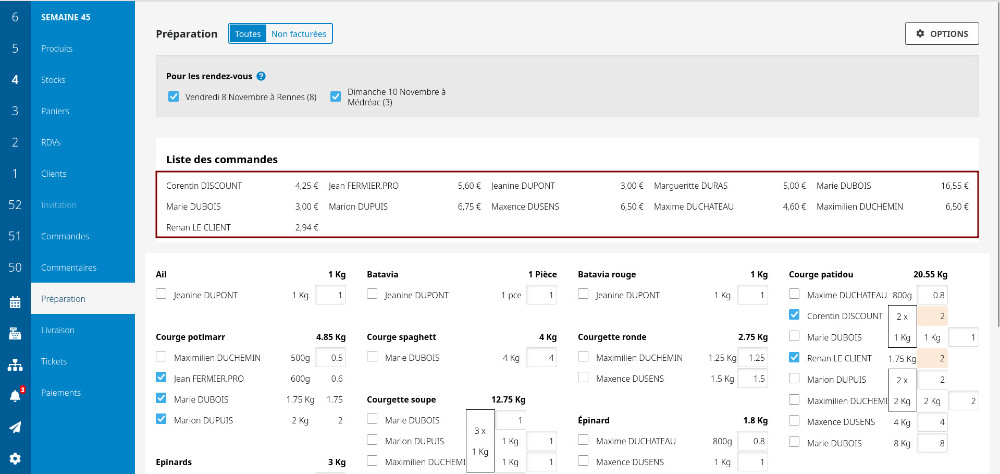Tick Jeanine DUPONT checkbox under Ail
Image resolution: width=1000 pixels, height=474 pixels.
[x=162, y=295]
